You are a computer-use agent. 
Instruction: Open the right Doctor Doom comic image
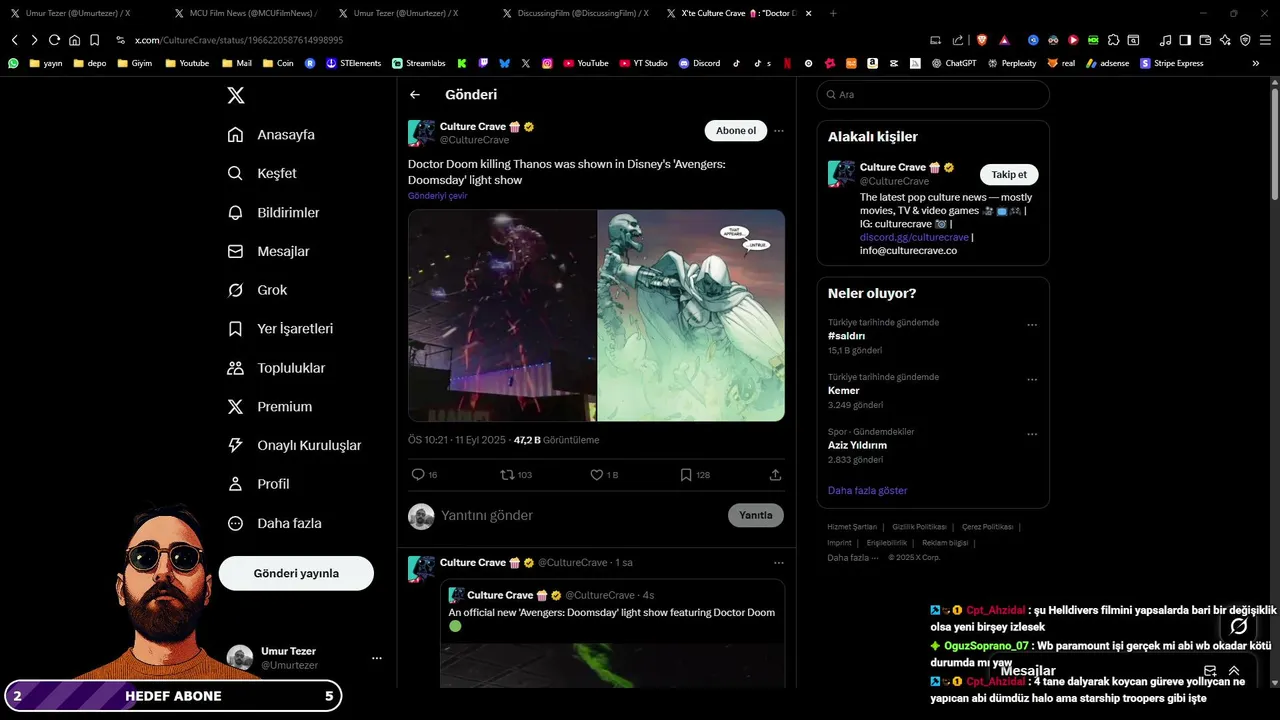point(691,315)
